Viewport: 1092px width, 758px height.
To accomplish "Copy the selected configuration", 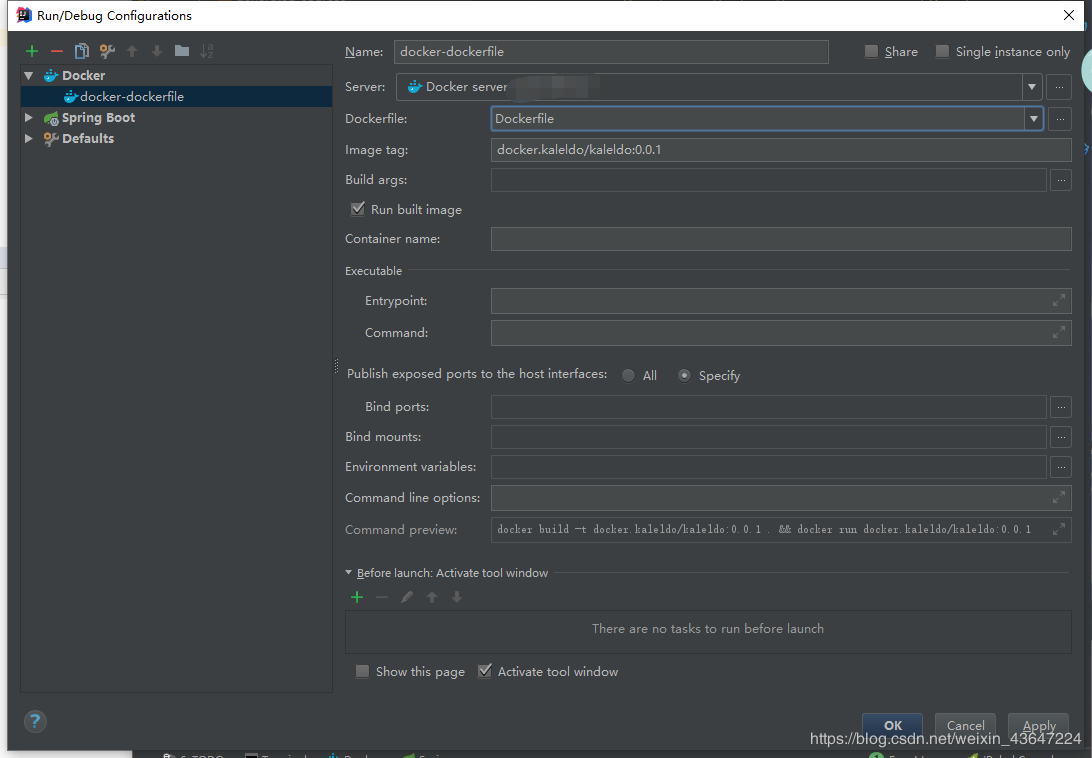I will 82,51.
